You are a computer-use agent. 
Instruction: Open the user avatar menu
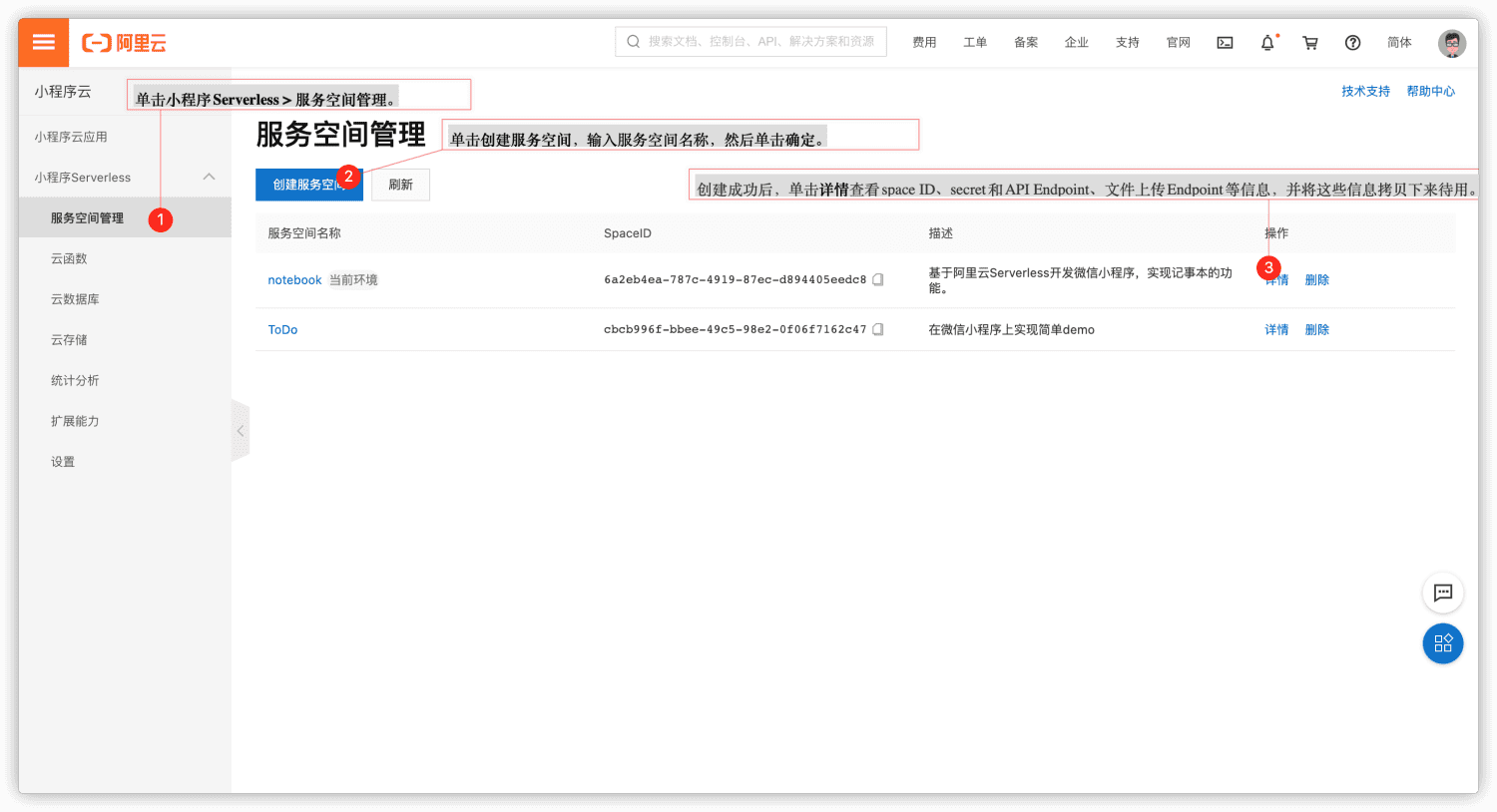tap(1452, 43)
